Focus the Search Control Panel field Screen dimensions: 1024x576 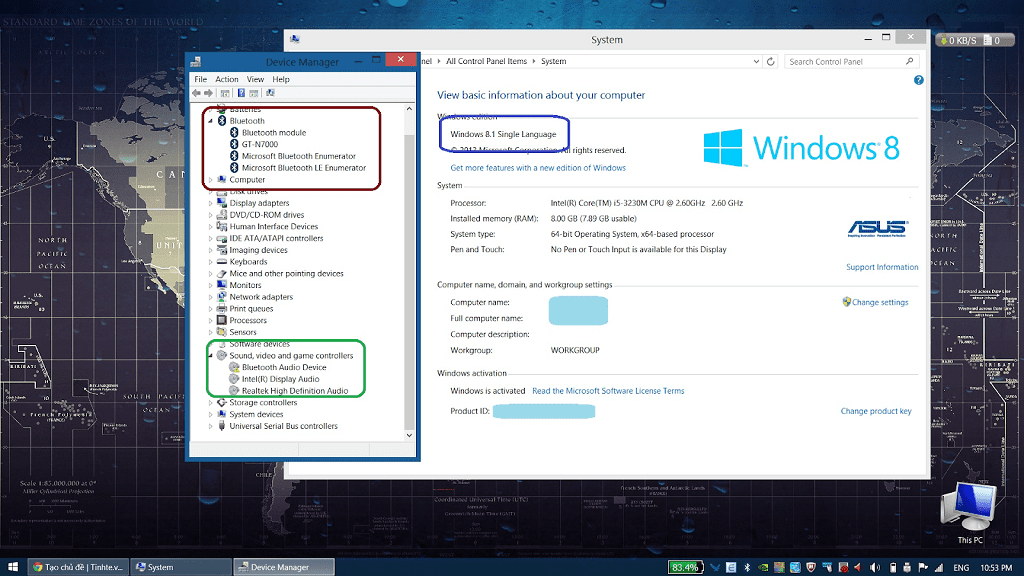852,61
